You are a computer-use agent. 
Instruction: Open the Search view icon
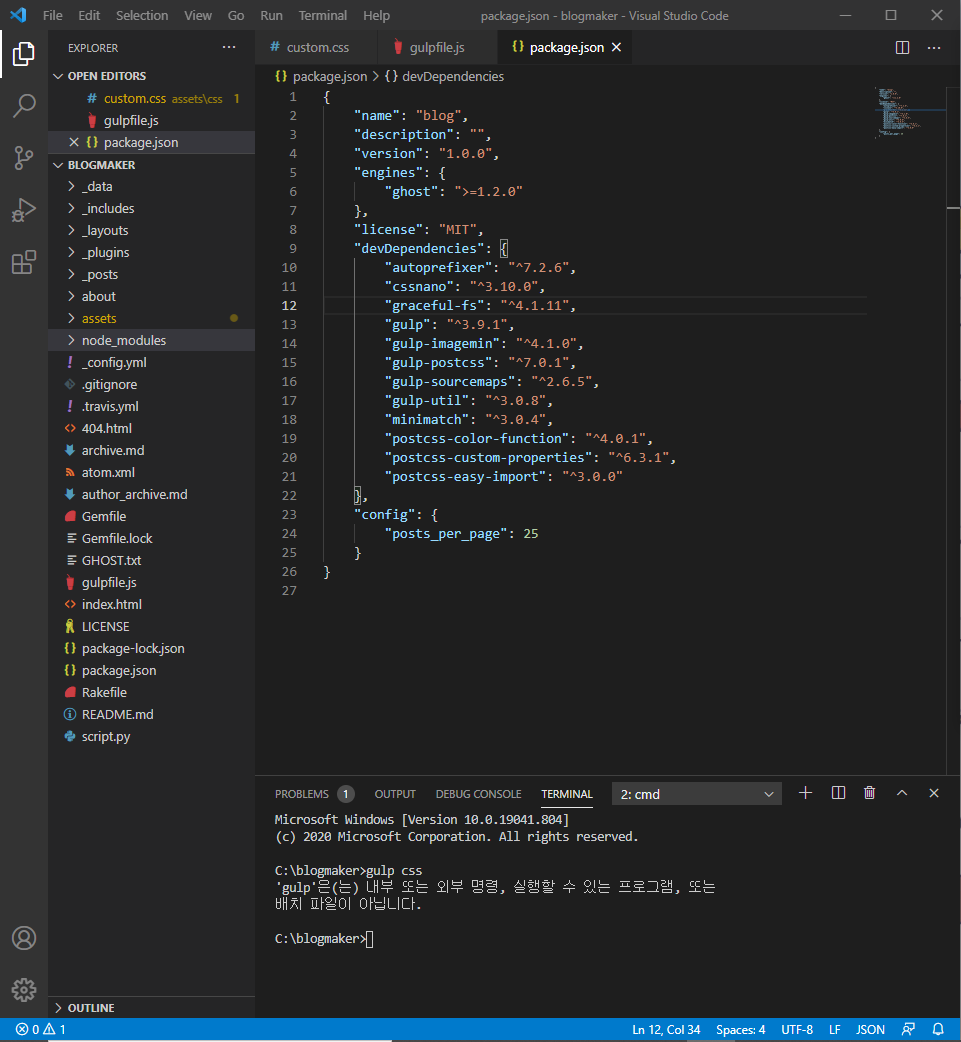(x=24, y=106)
